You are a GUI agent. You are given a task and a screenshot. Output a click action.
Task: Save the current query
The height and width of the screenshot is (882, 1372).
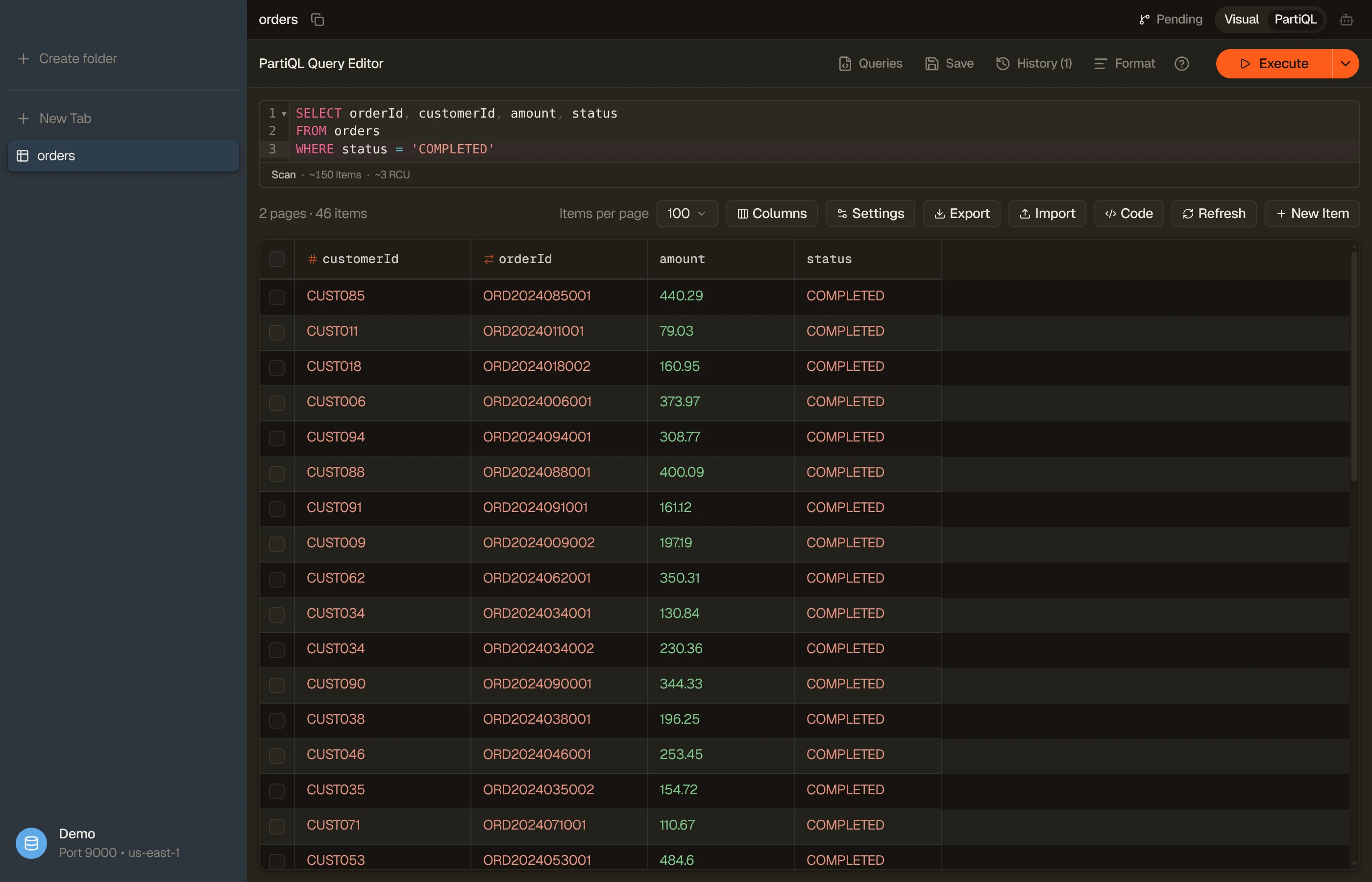[x=950, y=64]
